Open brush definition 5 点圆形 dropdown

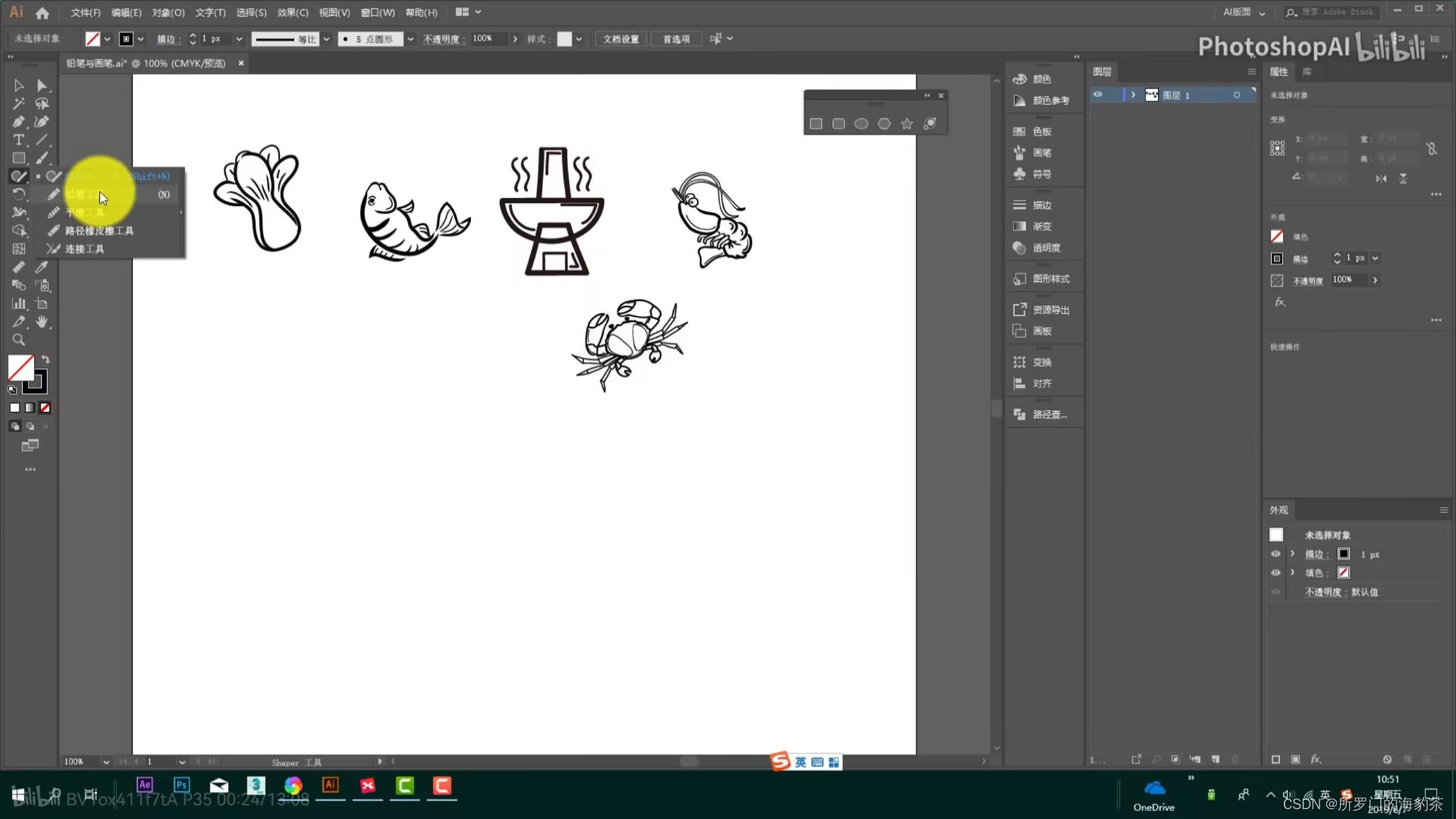[410, 39]
